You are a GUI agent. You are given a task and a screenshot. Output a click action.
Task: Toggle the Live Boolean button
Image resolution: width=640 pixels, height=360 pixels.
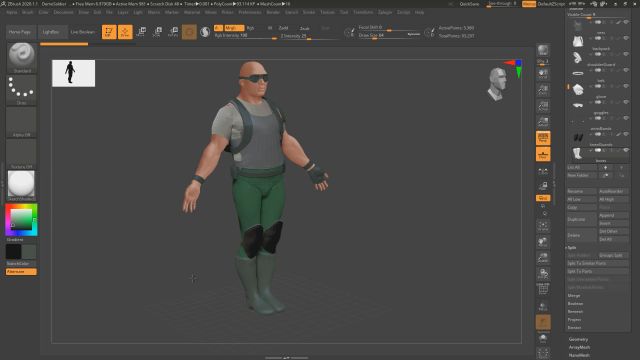83,32
